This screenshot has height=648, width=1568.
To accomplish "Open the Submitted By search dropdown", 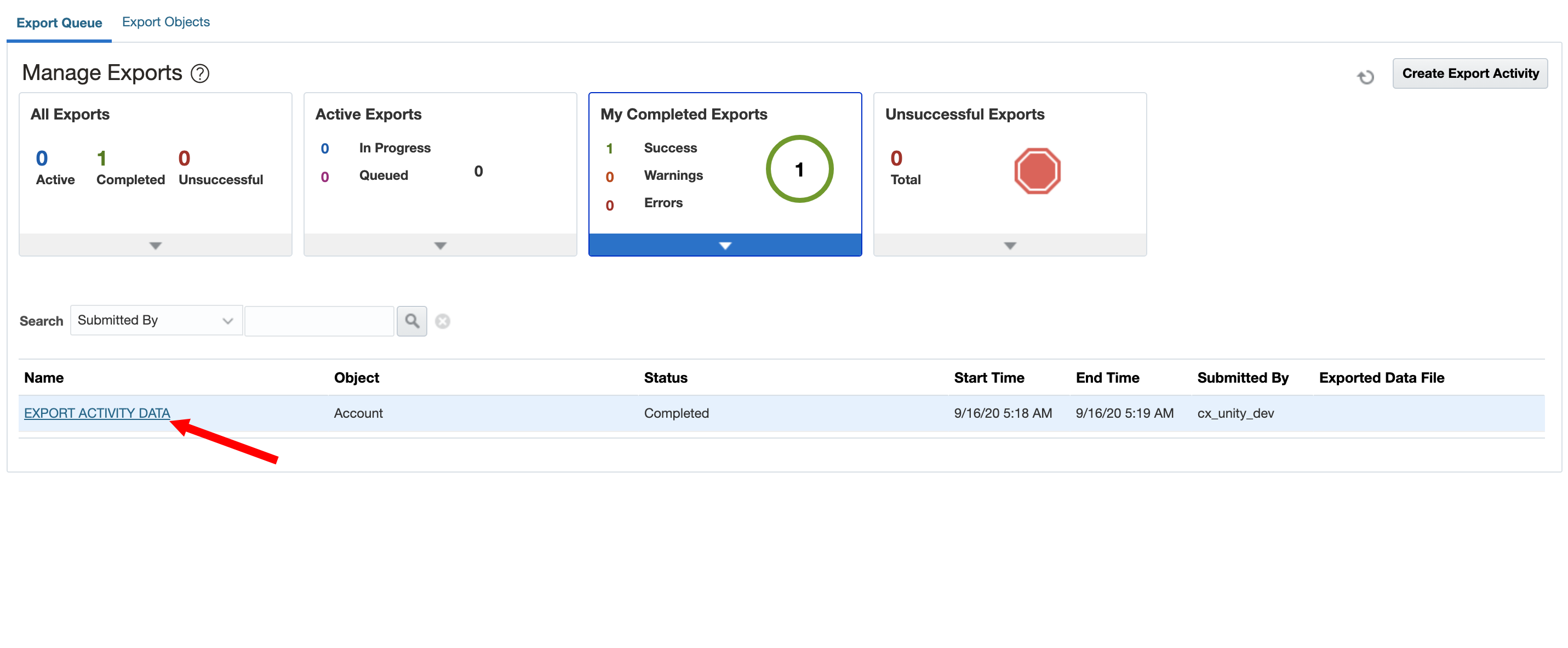I will pos(156,320).
